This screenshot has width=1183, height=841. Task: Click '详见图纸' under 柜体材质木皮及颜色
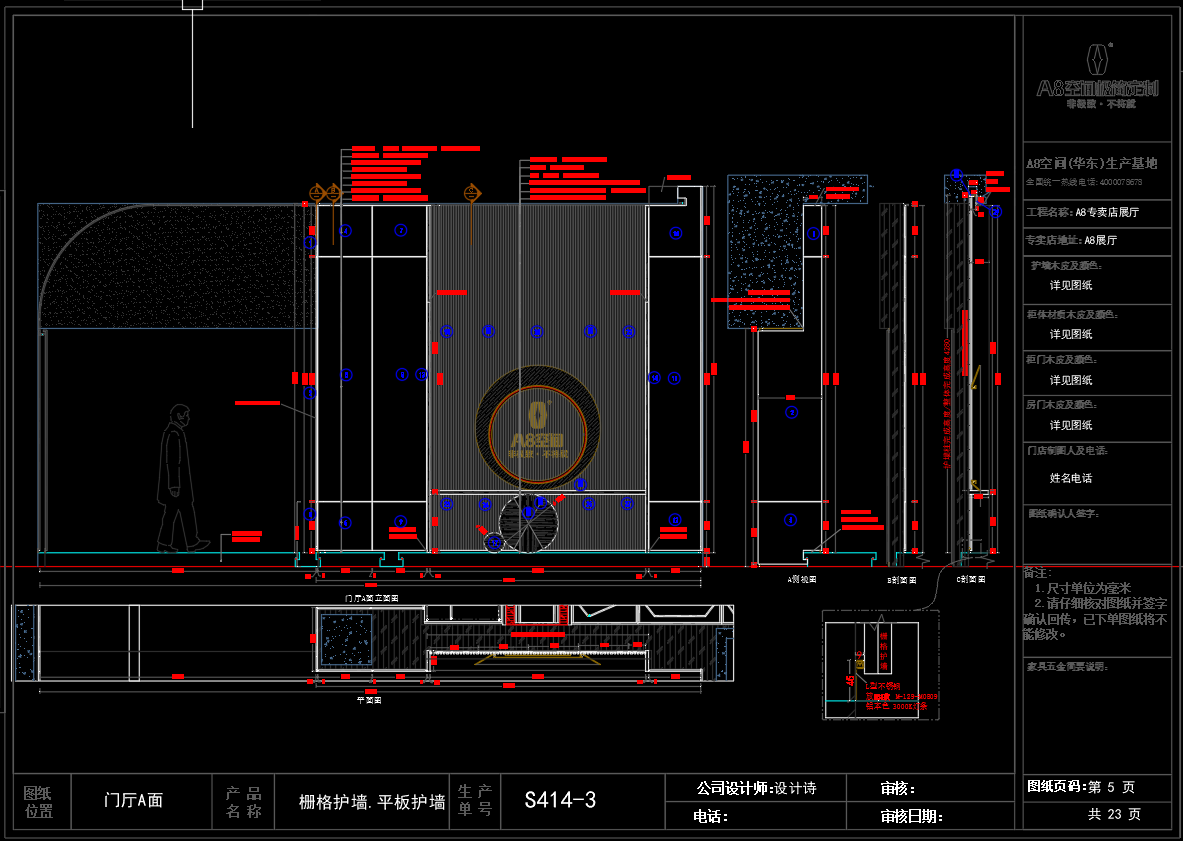1071,334
